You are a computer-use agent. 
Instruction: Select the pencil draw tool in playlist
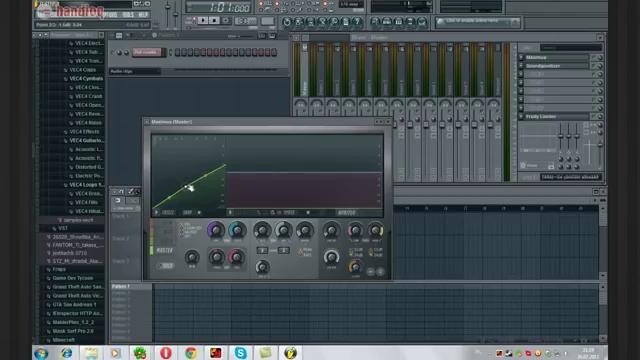(x=131, y=191)
